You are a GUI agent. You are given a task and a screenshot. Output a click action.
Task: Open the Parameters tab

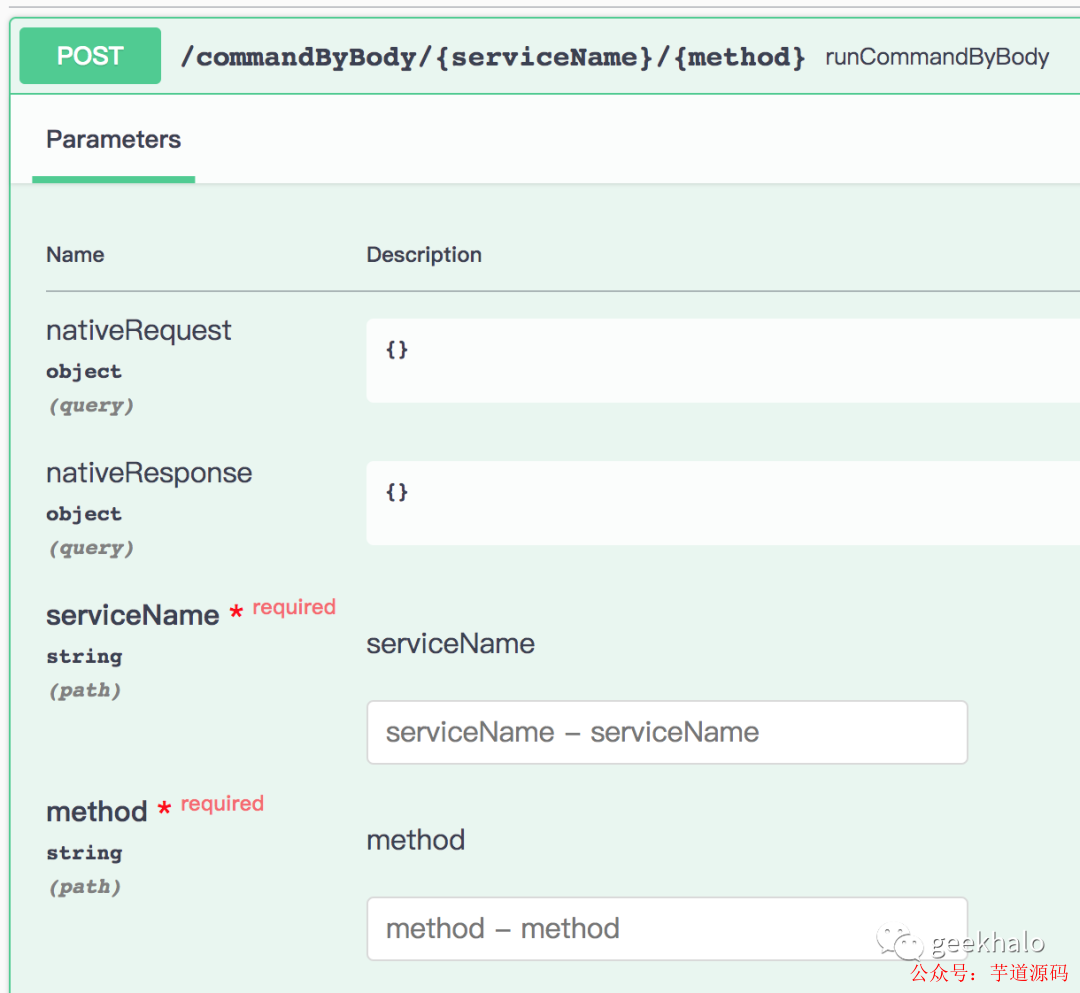pos(114,140)
